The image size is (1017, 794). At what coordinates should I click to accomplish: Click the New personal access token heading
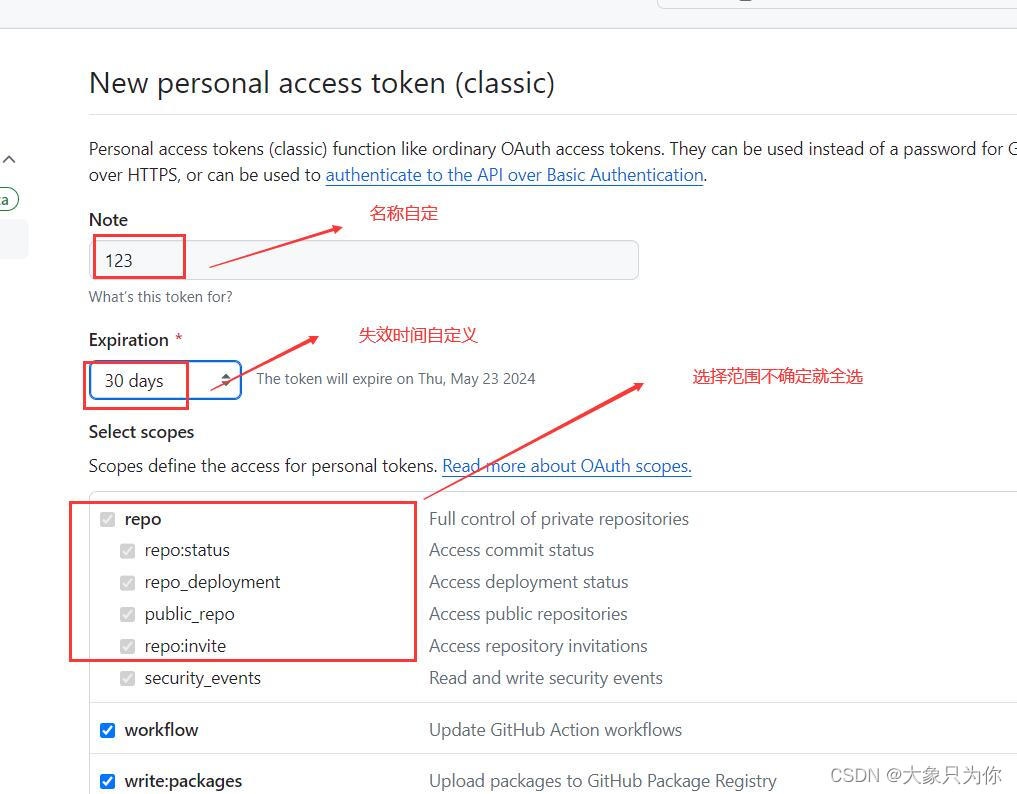click(x=322, y=84)
